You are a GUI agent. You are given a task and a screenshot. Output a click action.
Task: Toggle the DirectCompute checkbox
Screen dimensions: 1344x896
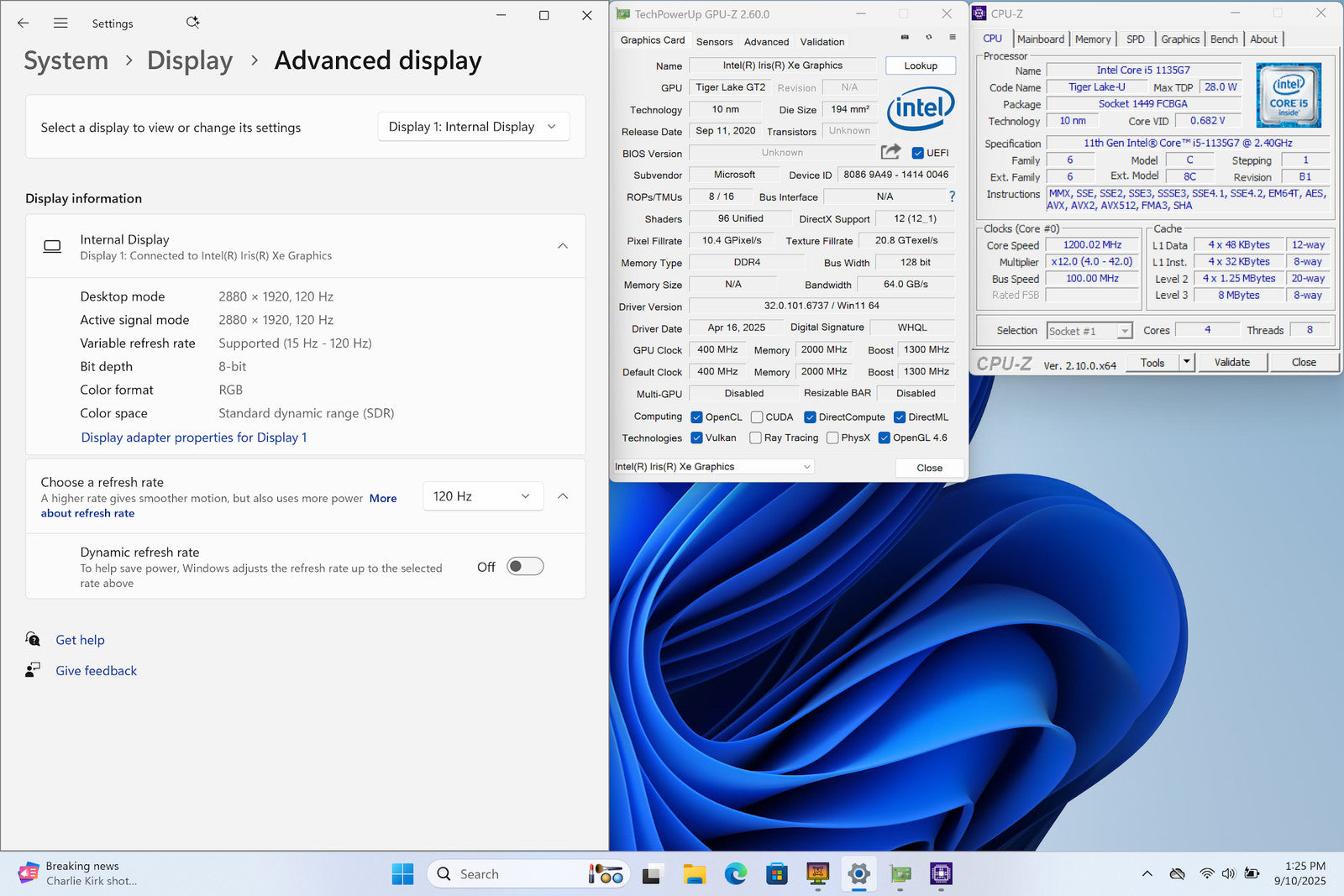810,417
